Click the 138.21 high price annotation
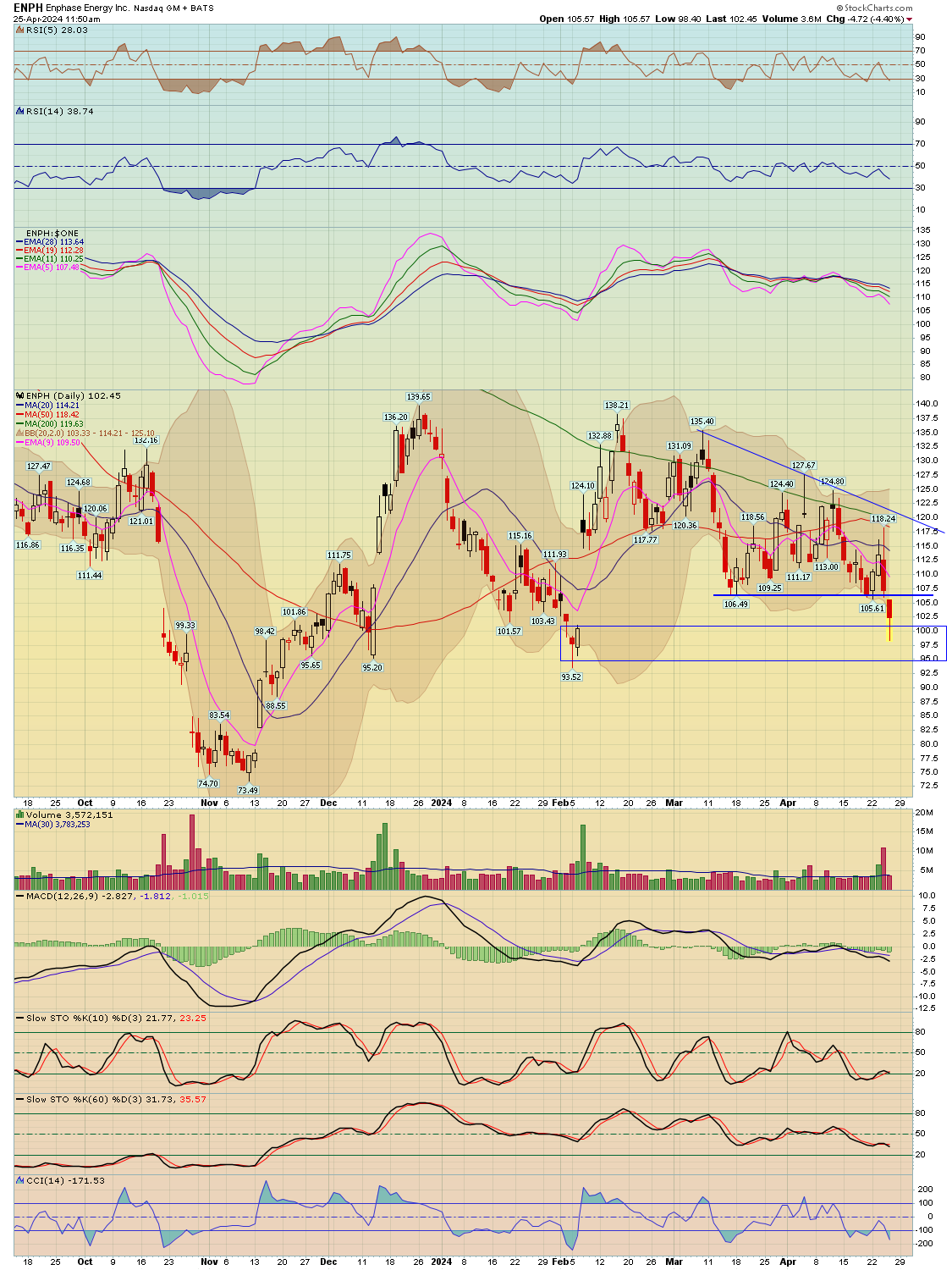Image resolution: width=952 pixels, height=1270 pixels. click(x=616, y=406)
